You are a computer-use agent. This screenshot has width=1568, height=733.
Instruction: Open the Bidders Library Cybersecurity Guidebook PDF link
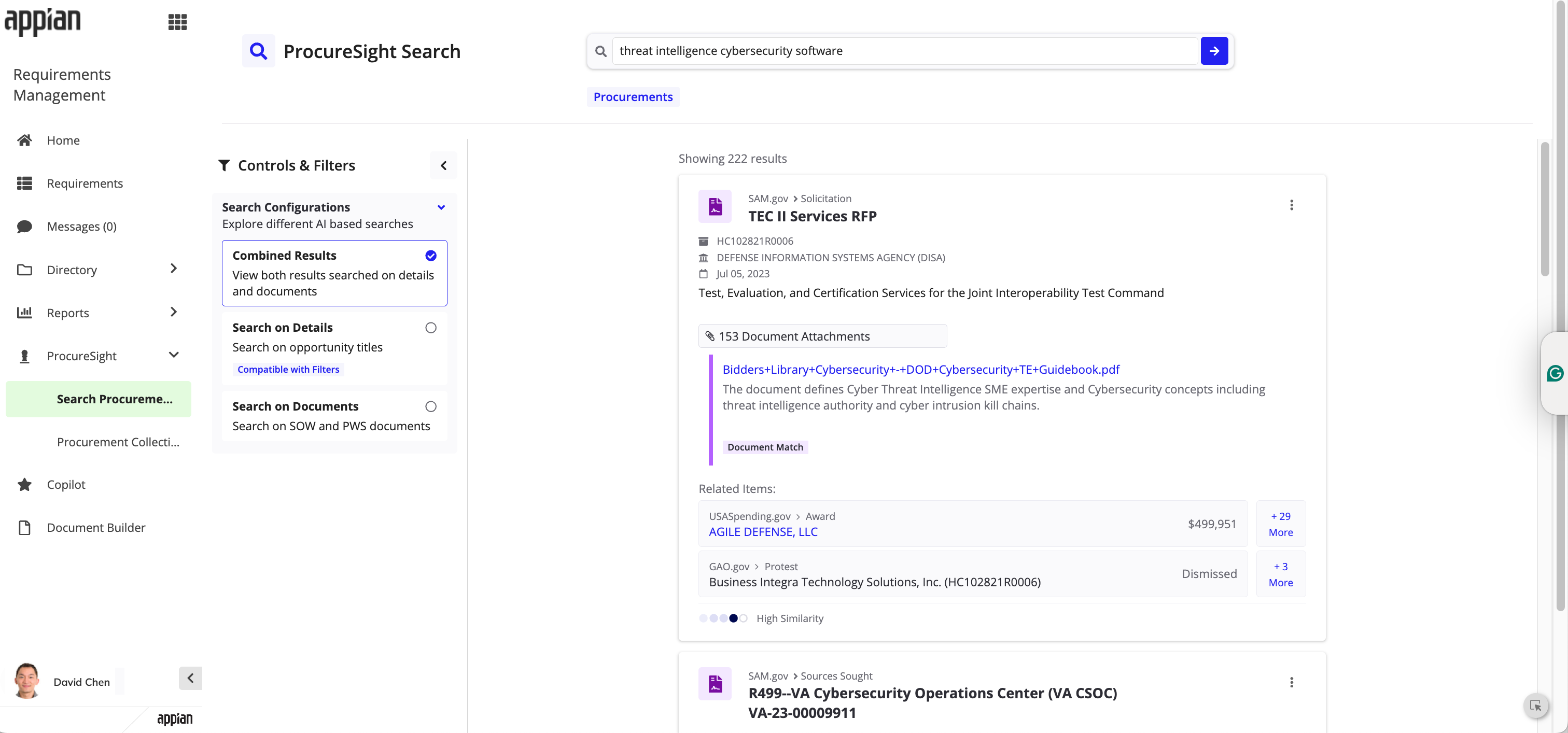(920, 369)
